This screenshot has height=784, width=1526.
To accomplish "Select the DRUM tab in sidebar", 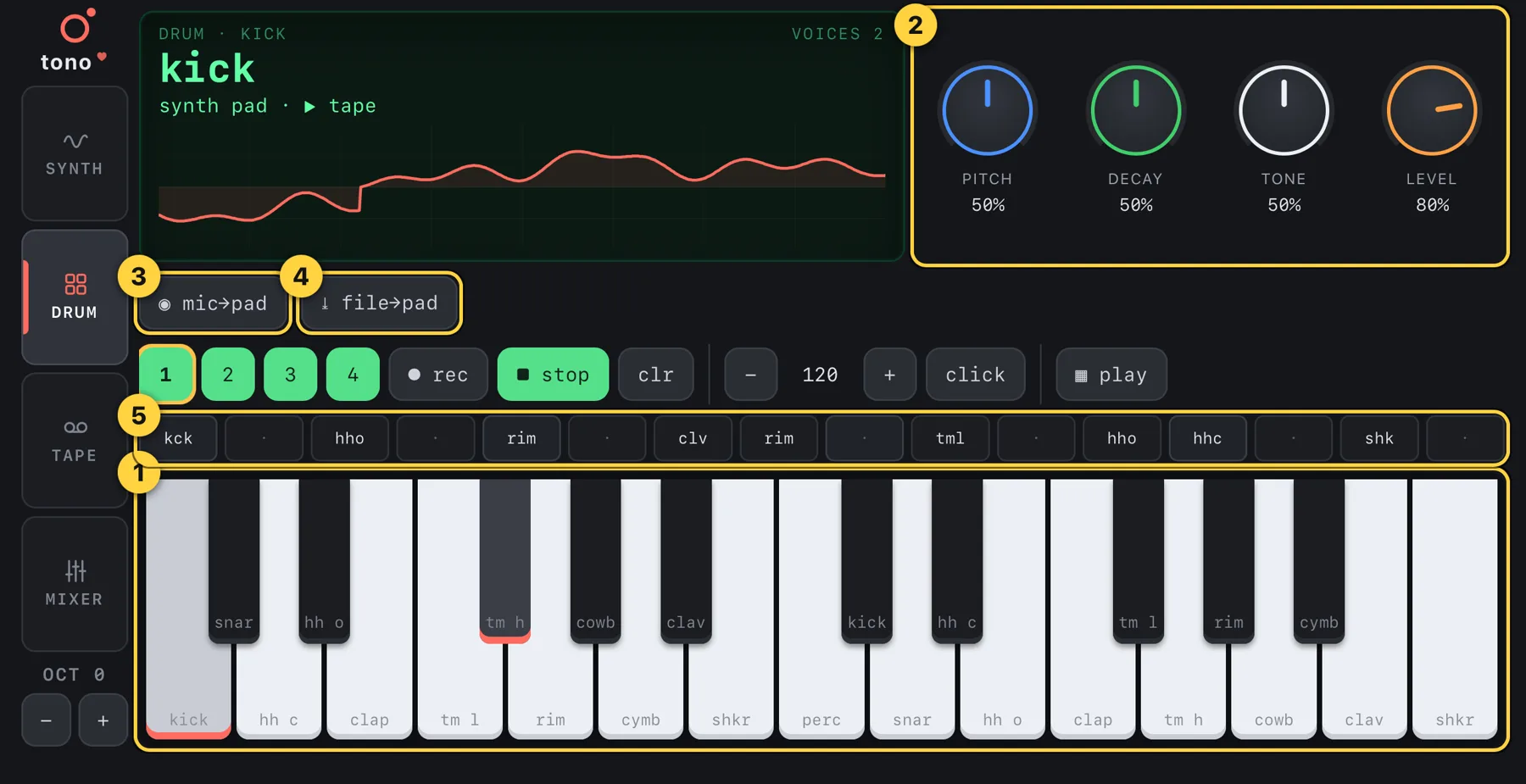I will [x=75, y=297].
